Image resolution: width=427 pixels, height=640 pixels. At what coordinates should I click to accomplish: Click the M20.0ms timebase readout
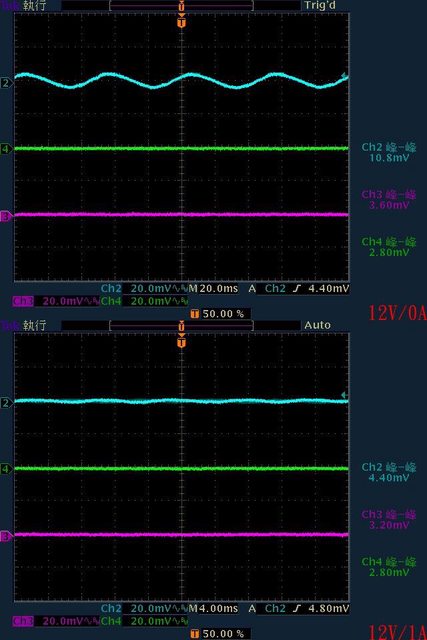click(213, 289)
